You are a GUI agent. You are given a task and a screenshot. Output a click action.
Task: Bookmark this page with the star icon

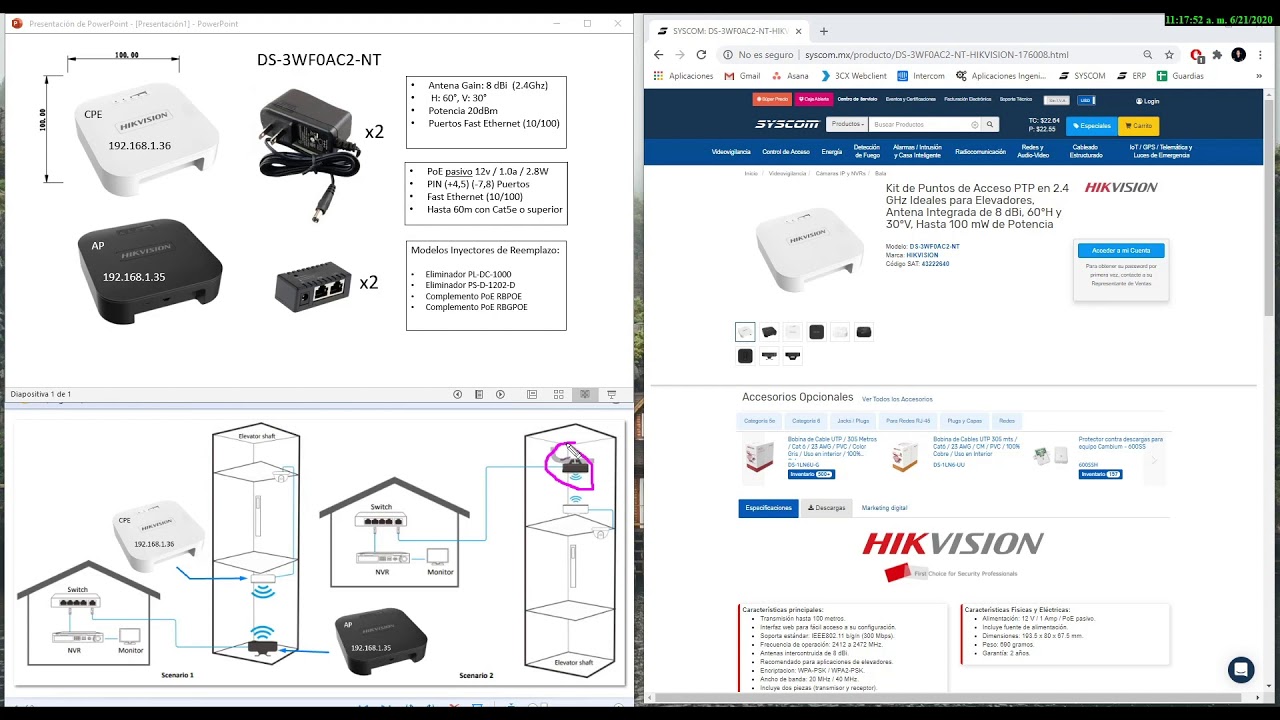[x=1169, y=55]
